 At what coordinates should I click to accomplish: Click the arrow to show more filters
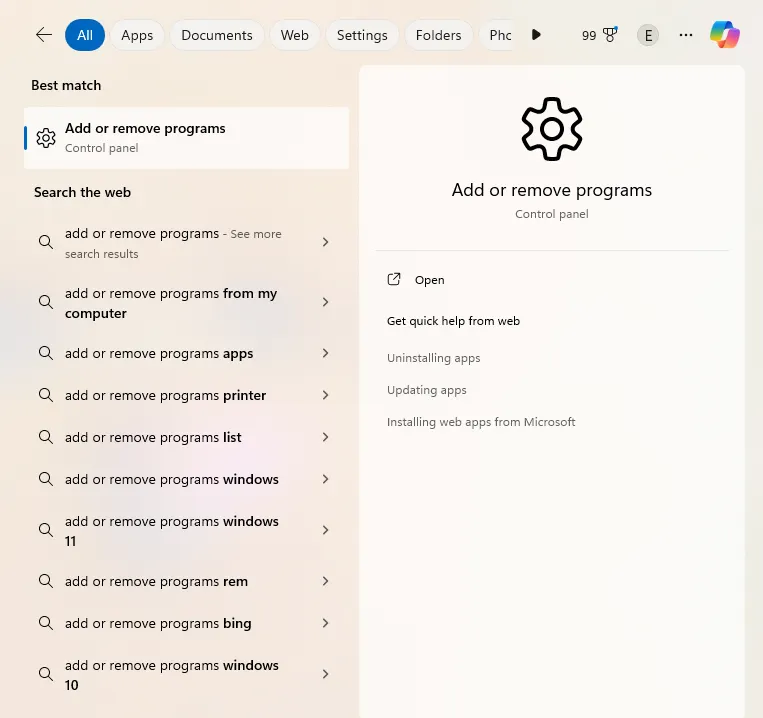tap(536, 35)
